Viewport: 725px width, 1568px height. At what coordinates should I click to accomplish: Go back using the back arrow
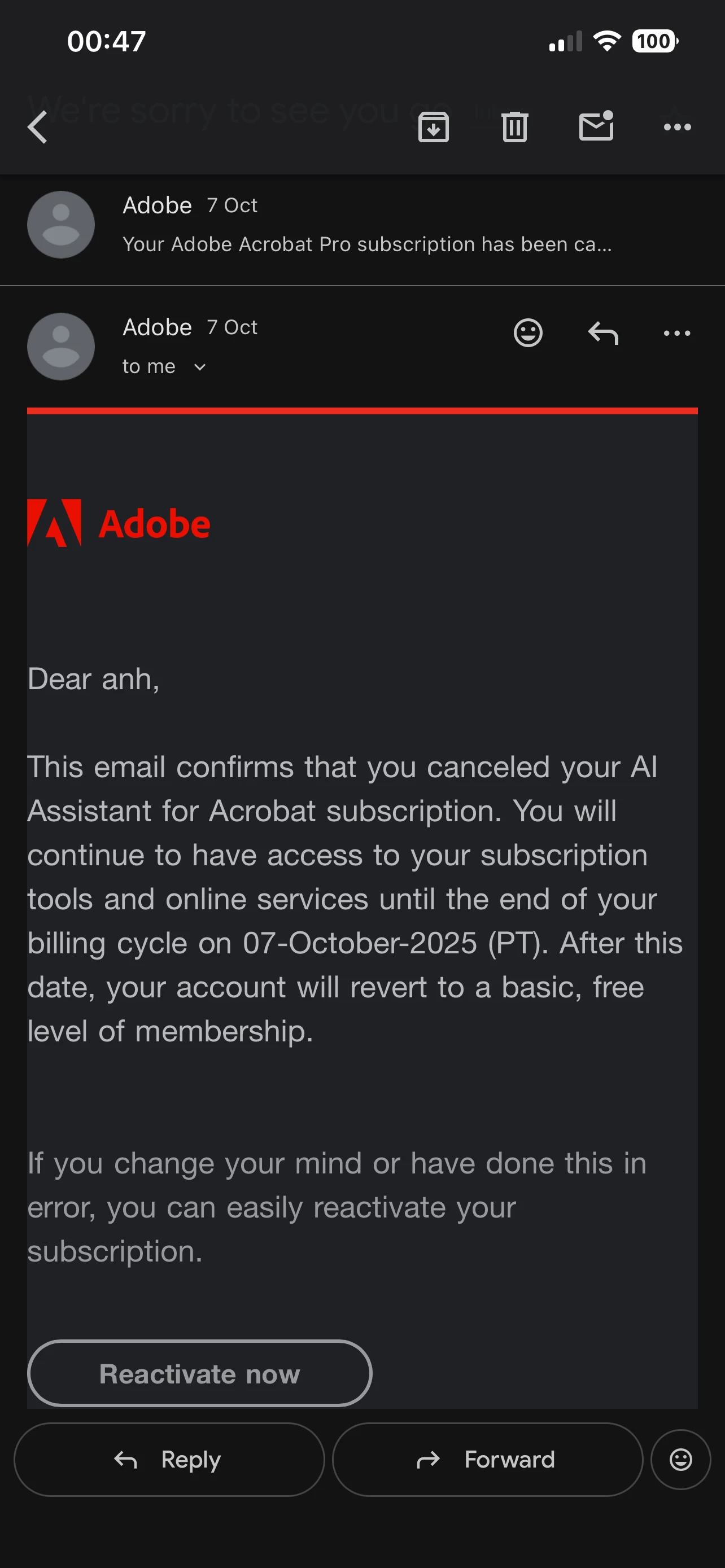pyautogui.click(x=38, y=127)
